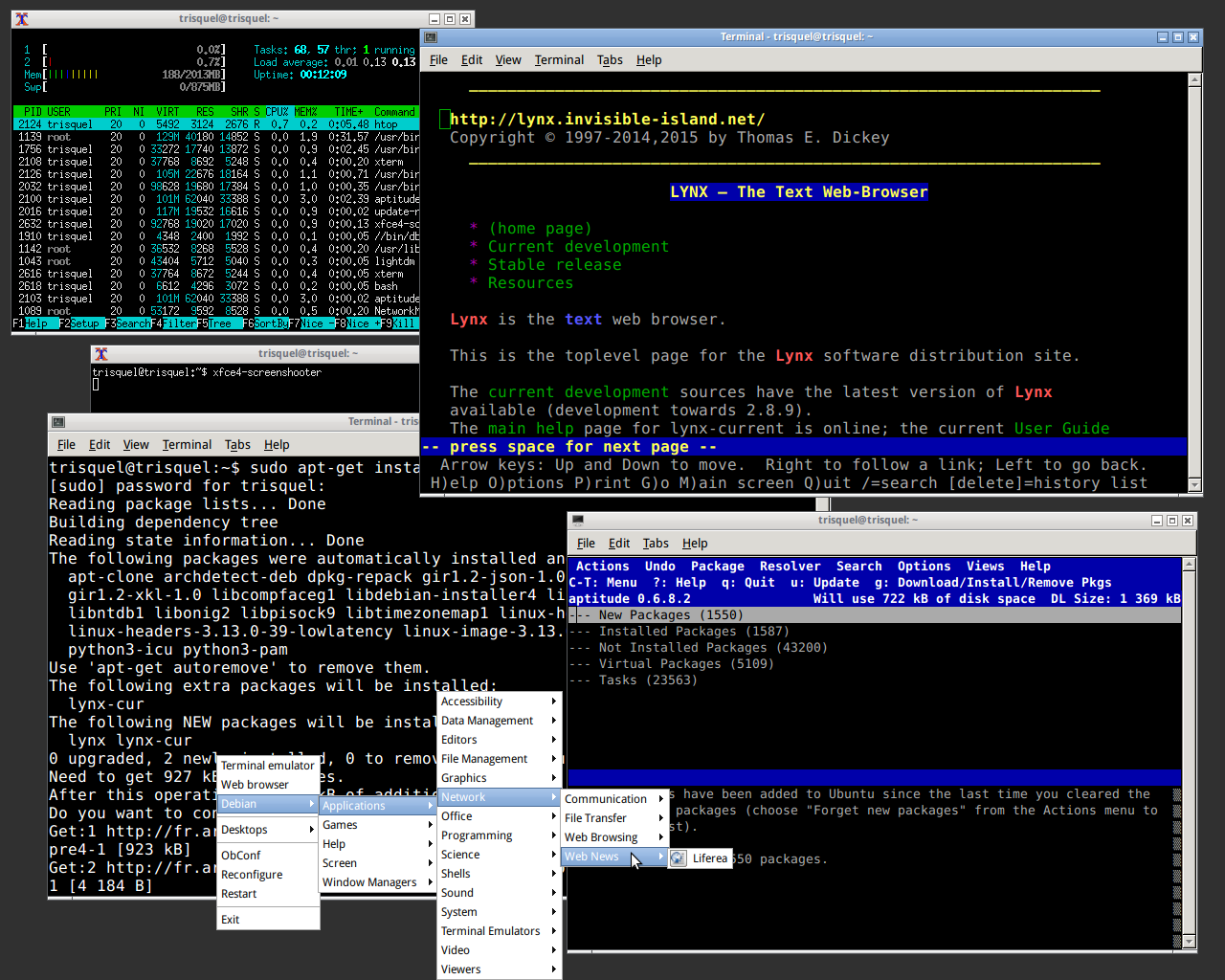Screen dimensions: 1225x980
Task: Open File menu in Lynx terminal window
Action: [438, 59]
